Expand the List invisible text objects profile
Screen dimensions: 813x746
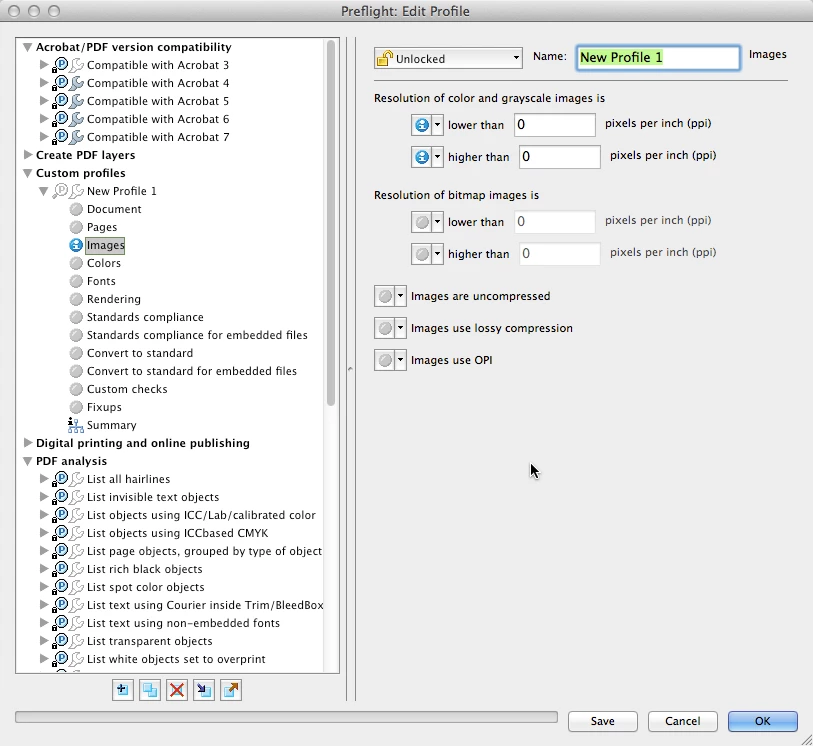(x=44, y=497)
